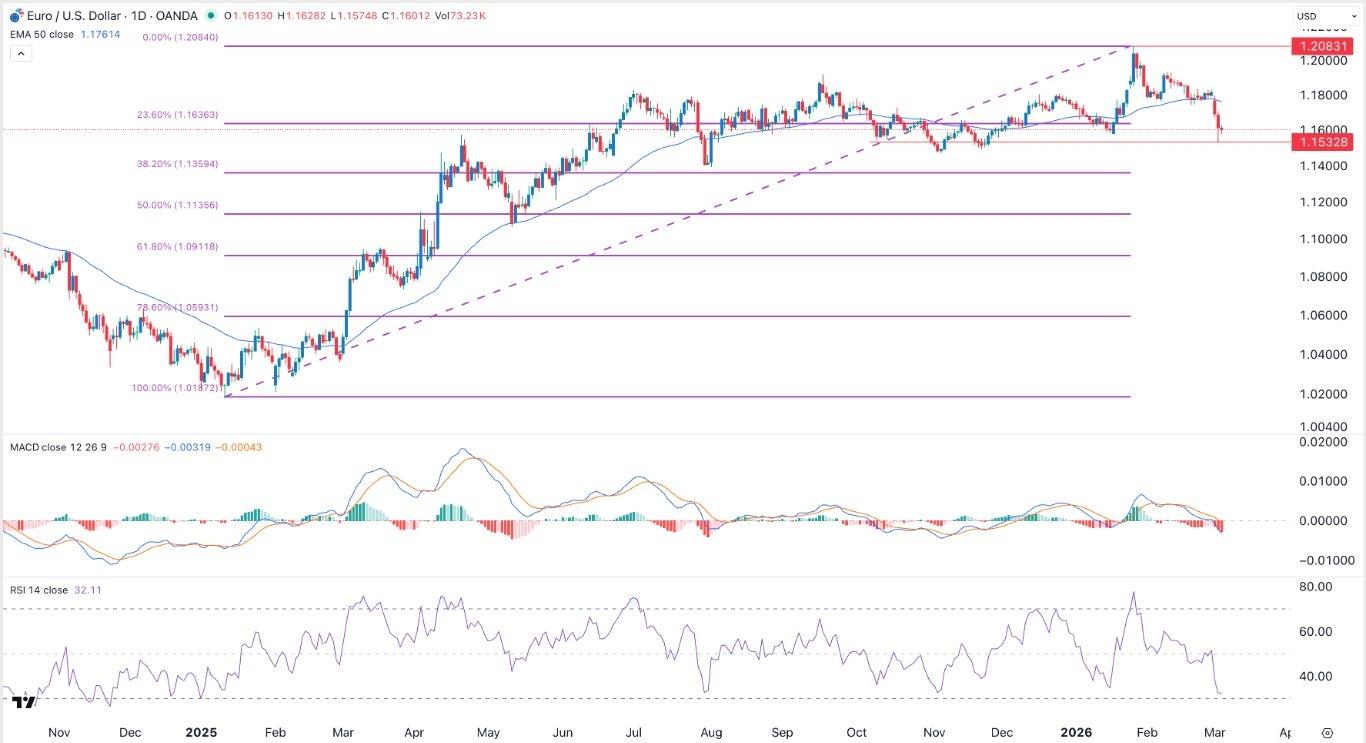Click the red 1.15328 price label

coord(1322,142)
